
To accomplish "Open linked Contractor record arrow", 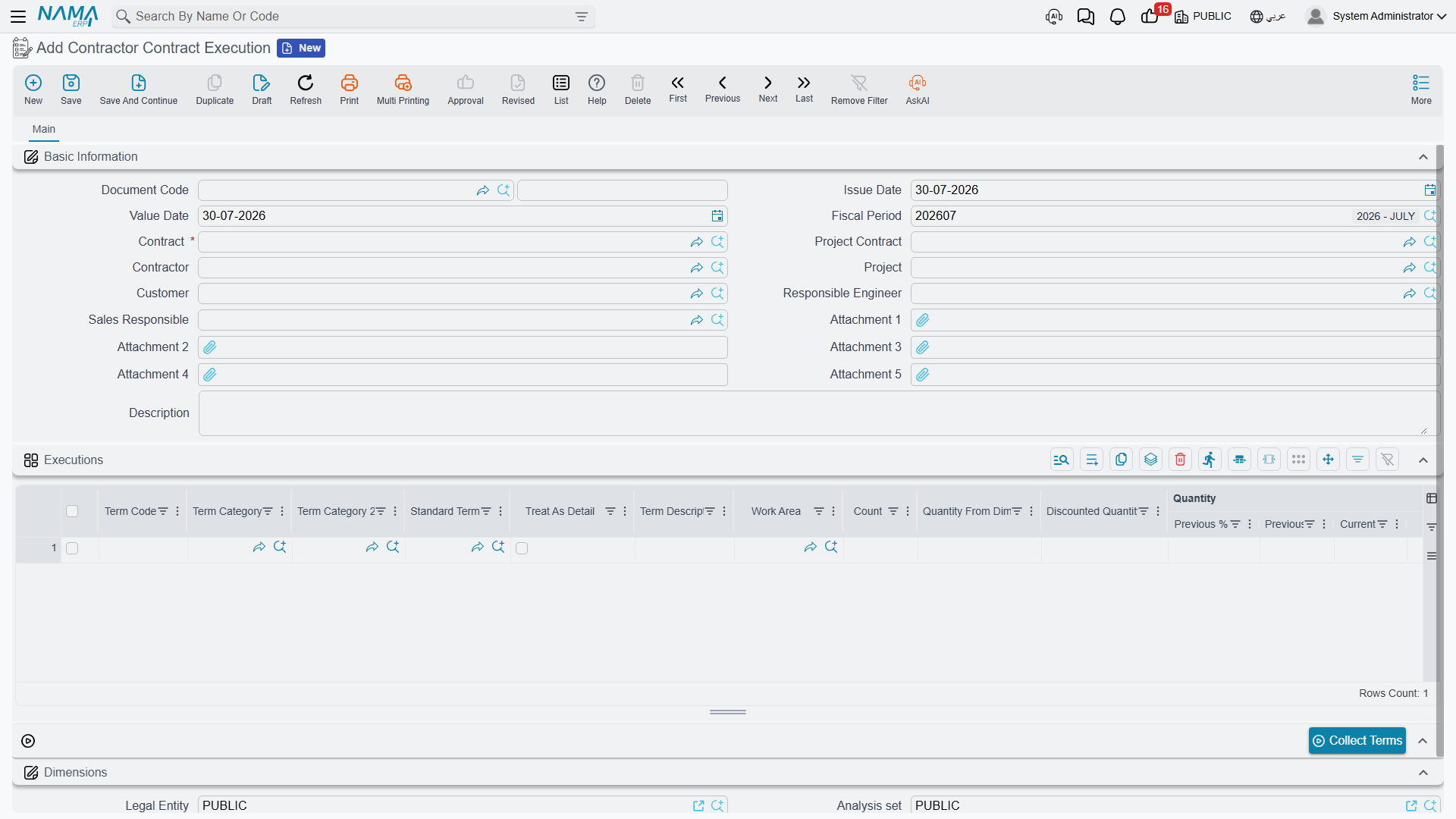I will coord(697,268).
